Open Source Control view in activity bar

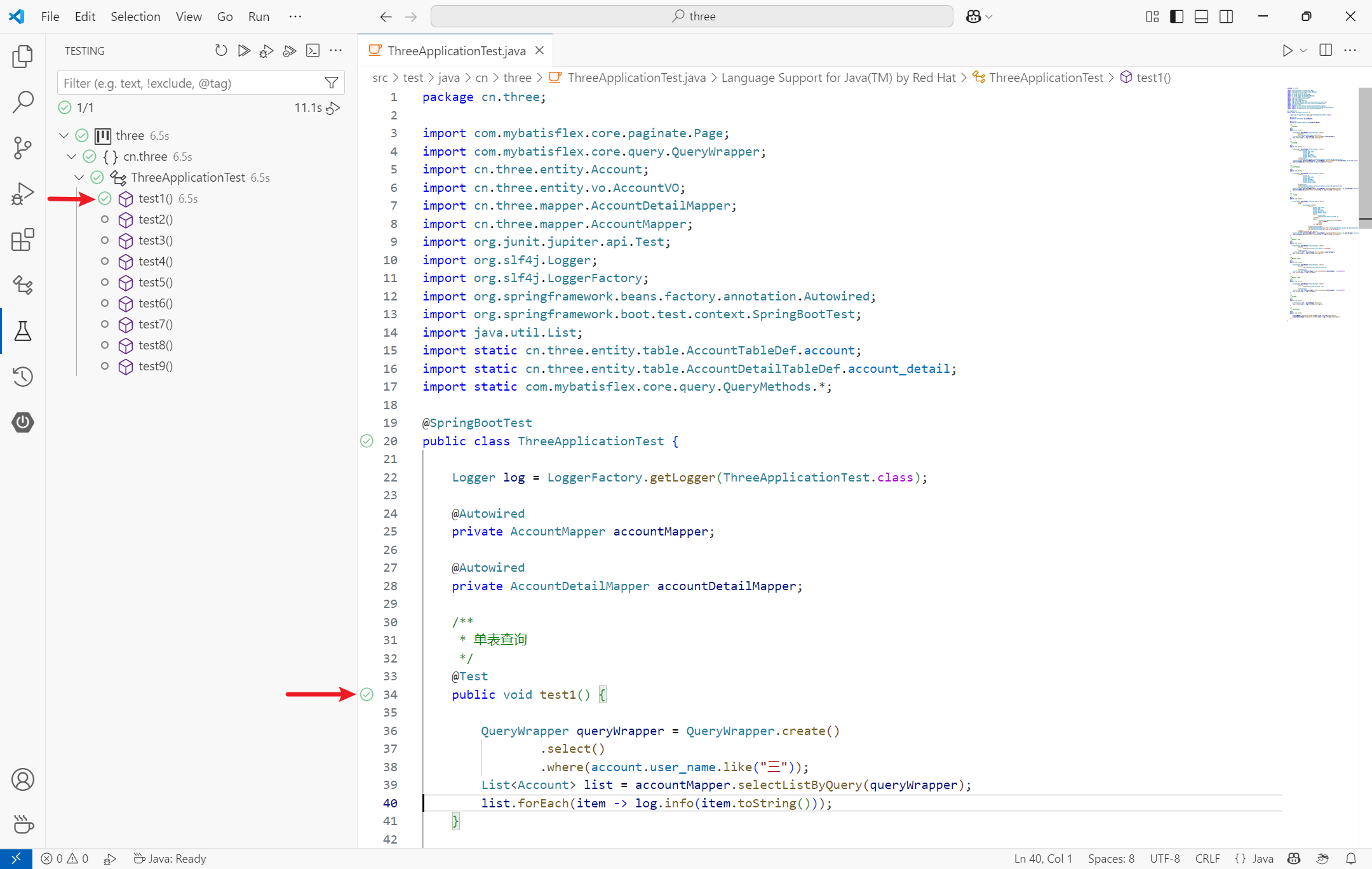click(x=23, y=148)
